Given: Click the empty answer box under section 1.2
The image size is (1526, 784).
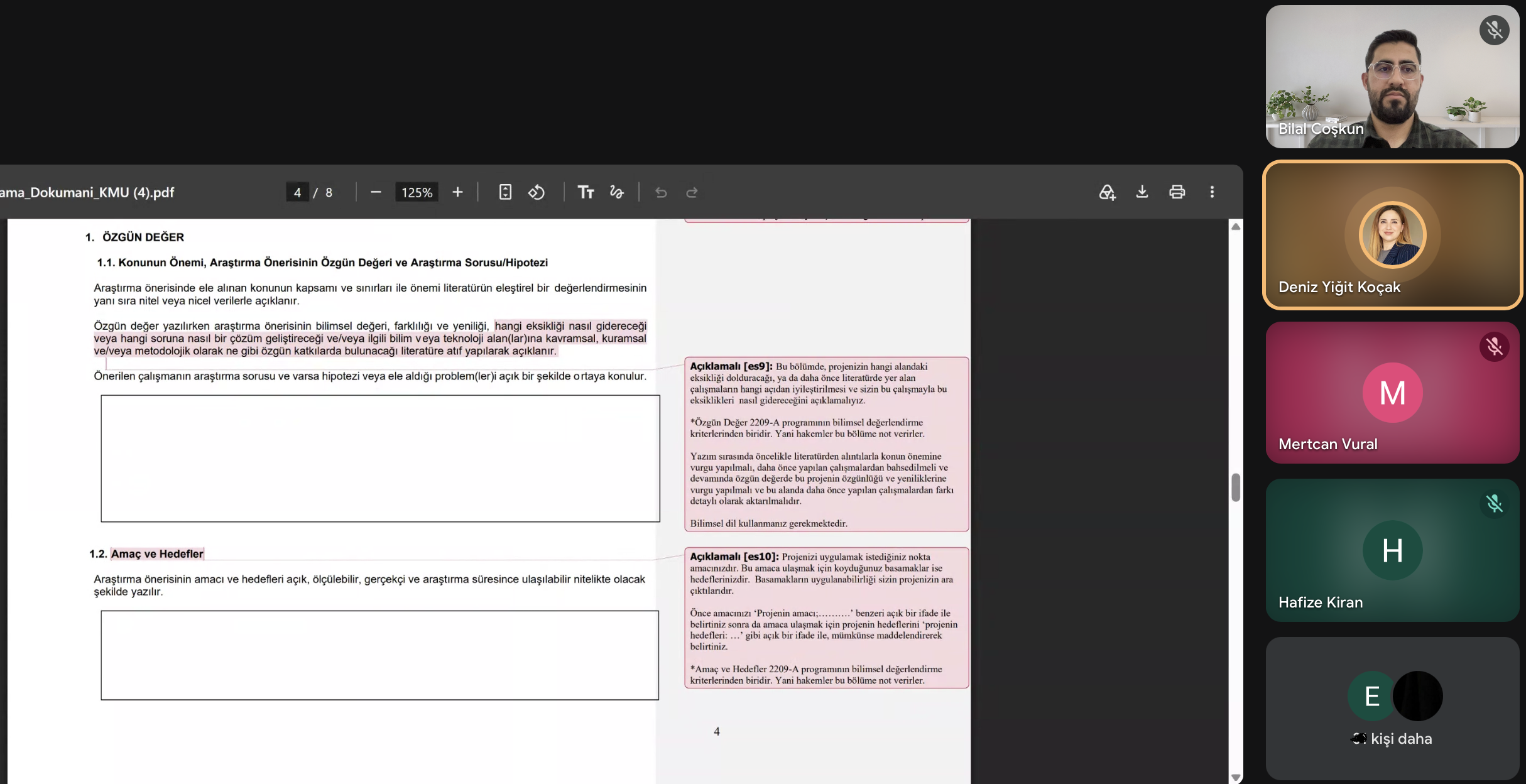Looking at the screenshot, I should (x=380, y=655).
